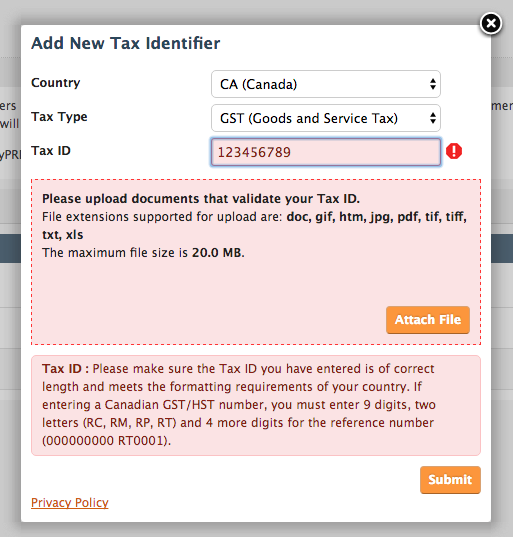This screenshot has width=513, height=537.
Task: Click the red error icon beside Tax ID
Action: (454, 151)
